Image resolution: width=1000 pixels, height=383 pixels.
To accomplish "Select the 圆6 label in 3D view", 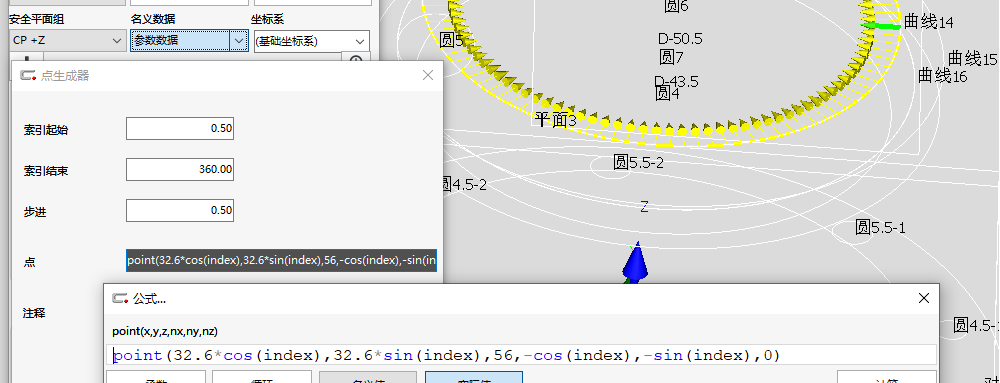I will tap(676, 6).
